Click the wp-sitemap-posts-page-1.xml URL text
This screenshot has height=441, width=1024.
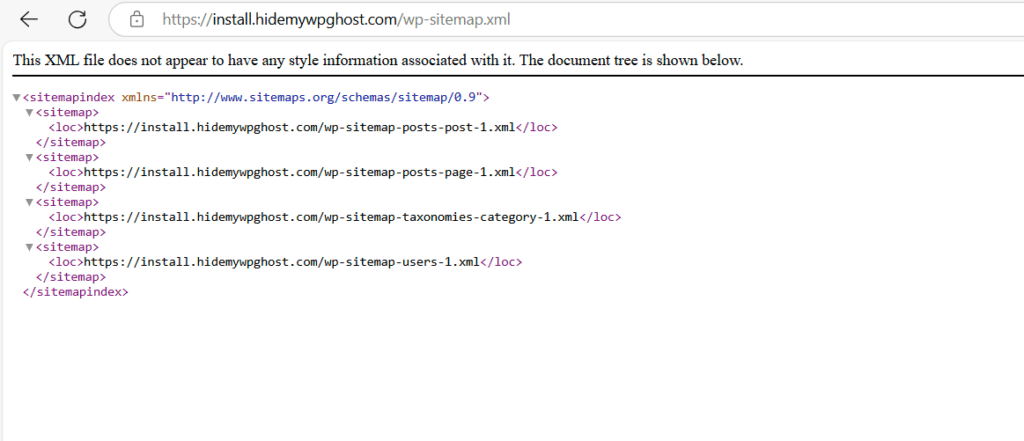point(300,172)
